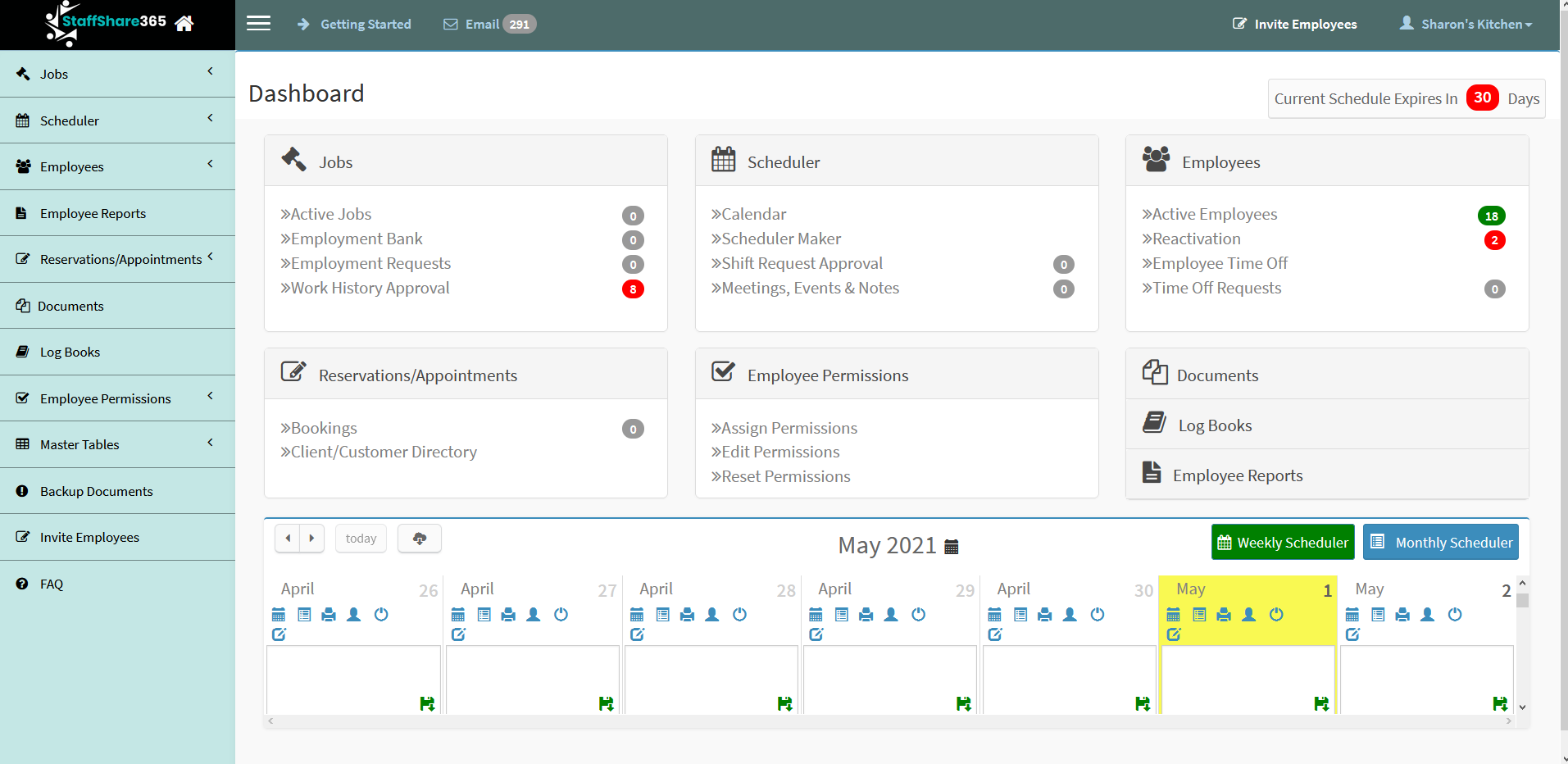Click the person icon under April 28
Image resolution: width=1568 pixels, height=764 pixels.
pyautogui.click(x=712, y=615)
